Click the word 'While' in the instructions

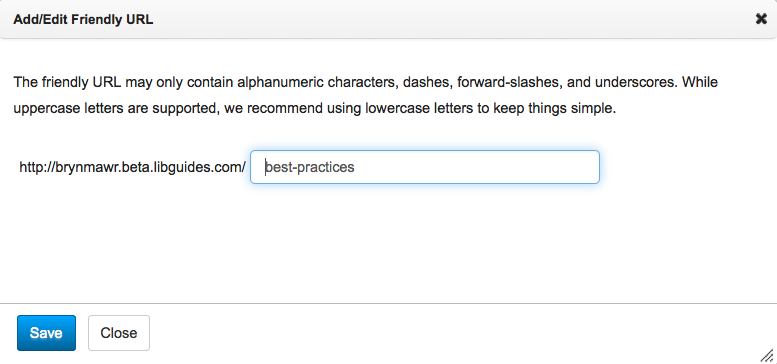click(700, 82)
